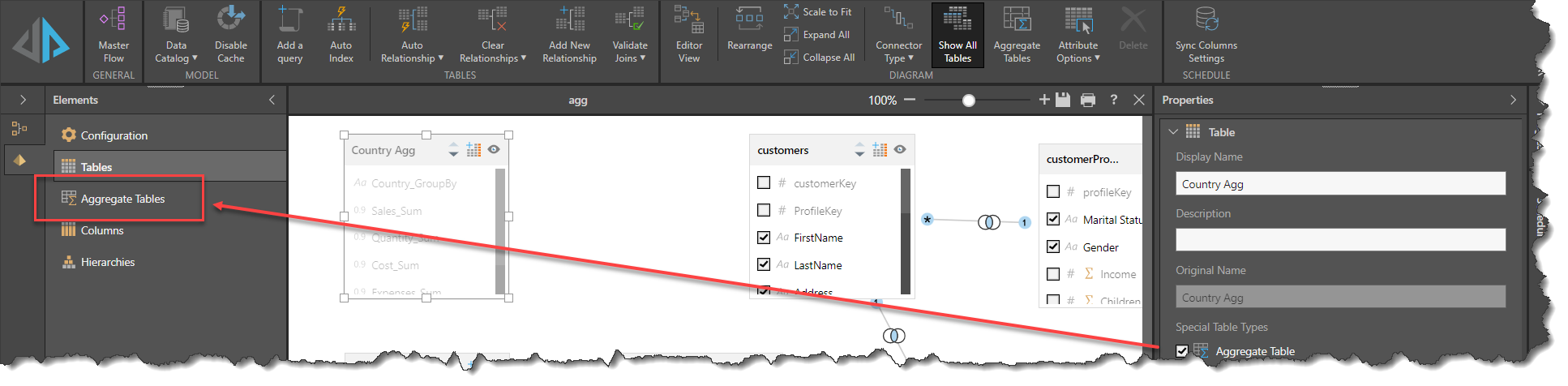Uncheck the FirstName column checkbox
1568x386 pixels.
click(x=764, y=238)
